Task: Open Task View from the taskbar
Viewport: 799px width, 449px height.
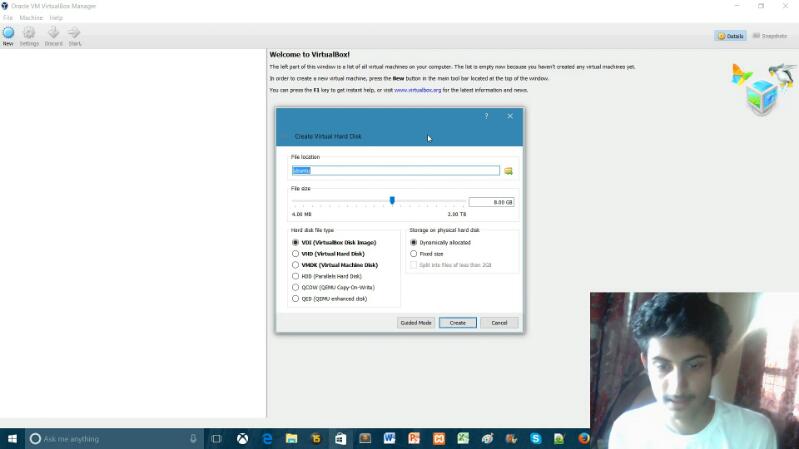Action: point(216,439)
